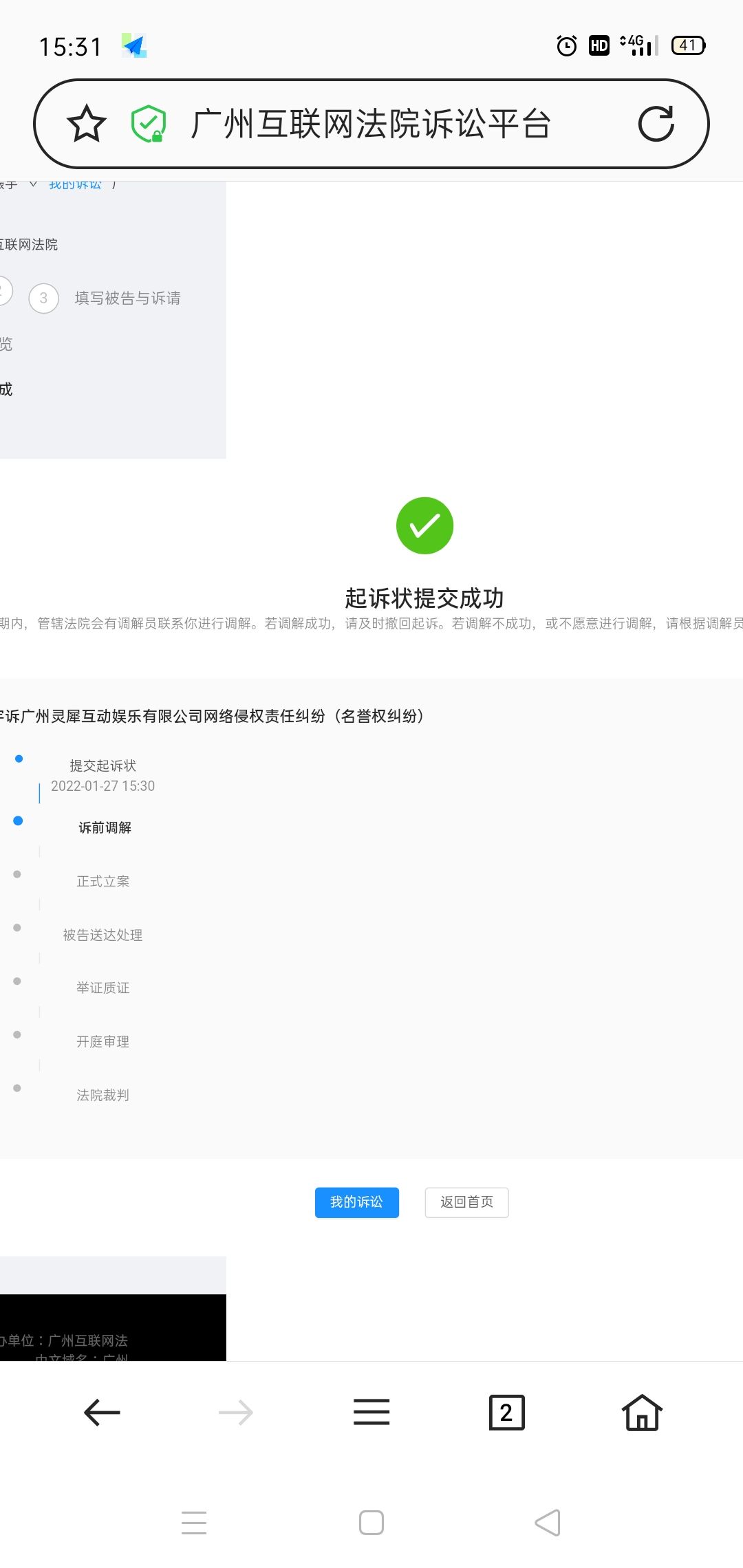Tap the green security shield icon

(149, 124)
